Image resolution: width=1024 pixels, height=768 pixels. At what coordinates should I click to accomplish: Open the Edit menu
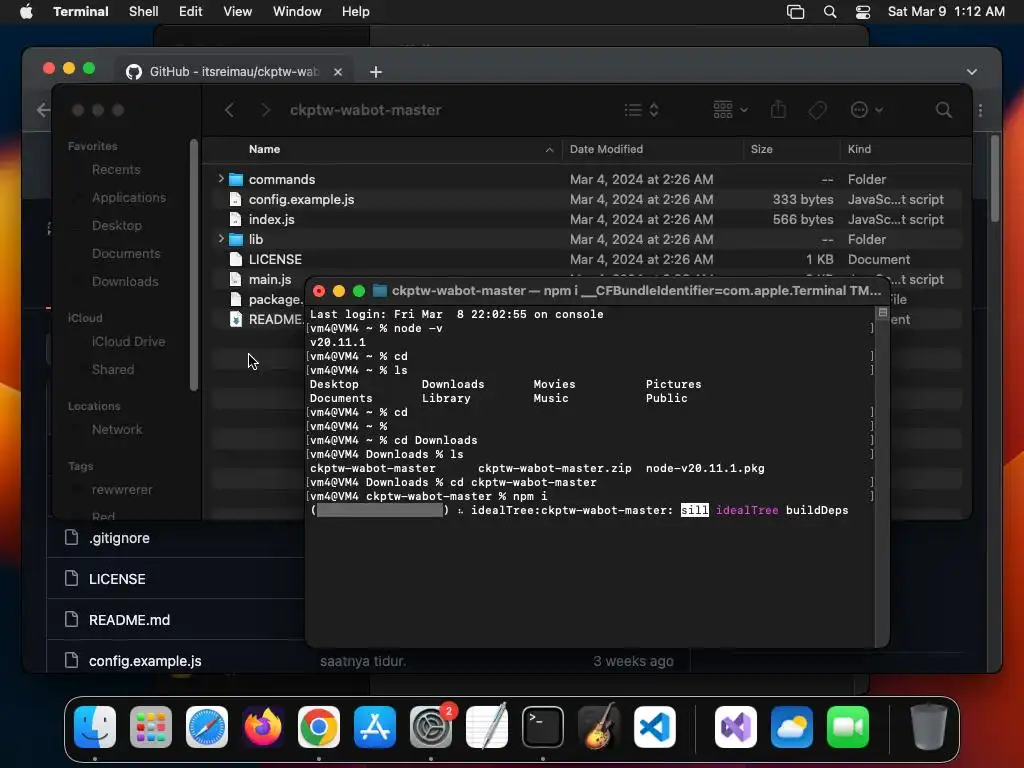coord(190,12)
